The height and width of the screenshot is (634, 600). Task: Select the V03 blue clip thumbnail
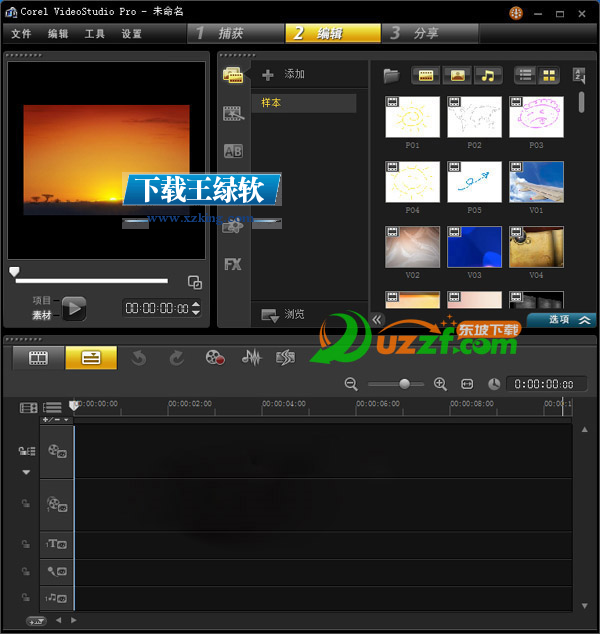coord(474,247)
